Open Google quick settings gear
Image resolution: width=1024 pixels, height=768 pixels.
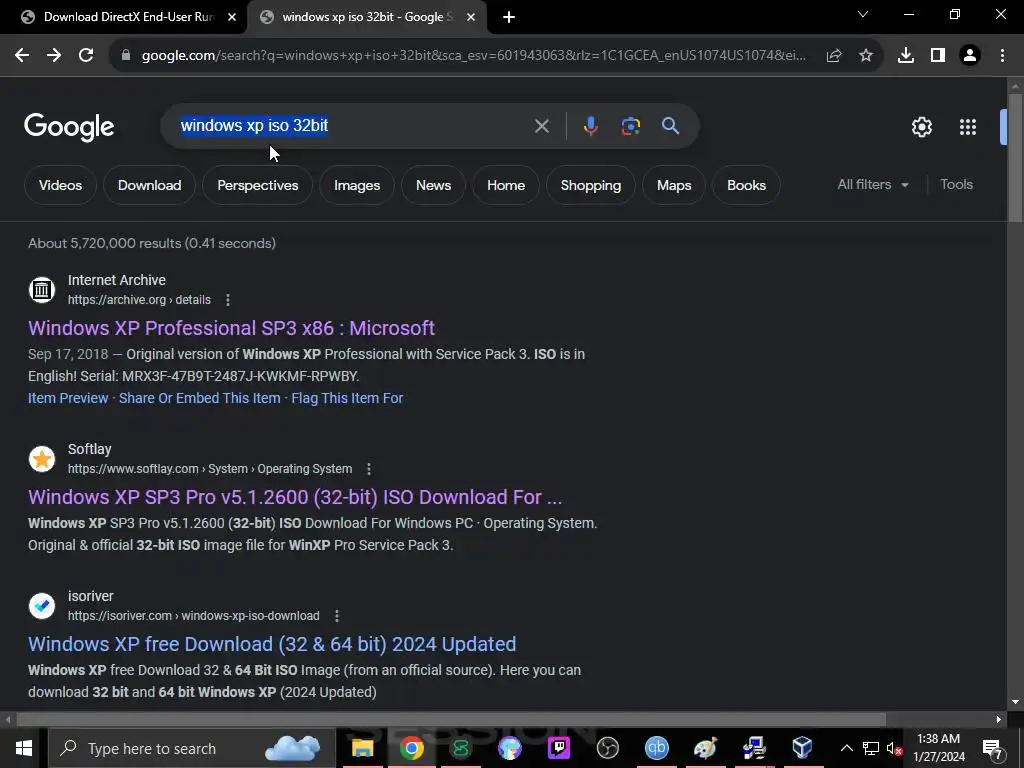(x=921, y=127)
